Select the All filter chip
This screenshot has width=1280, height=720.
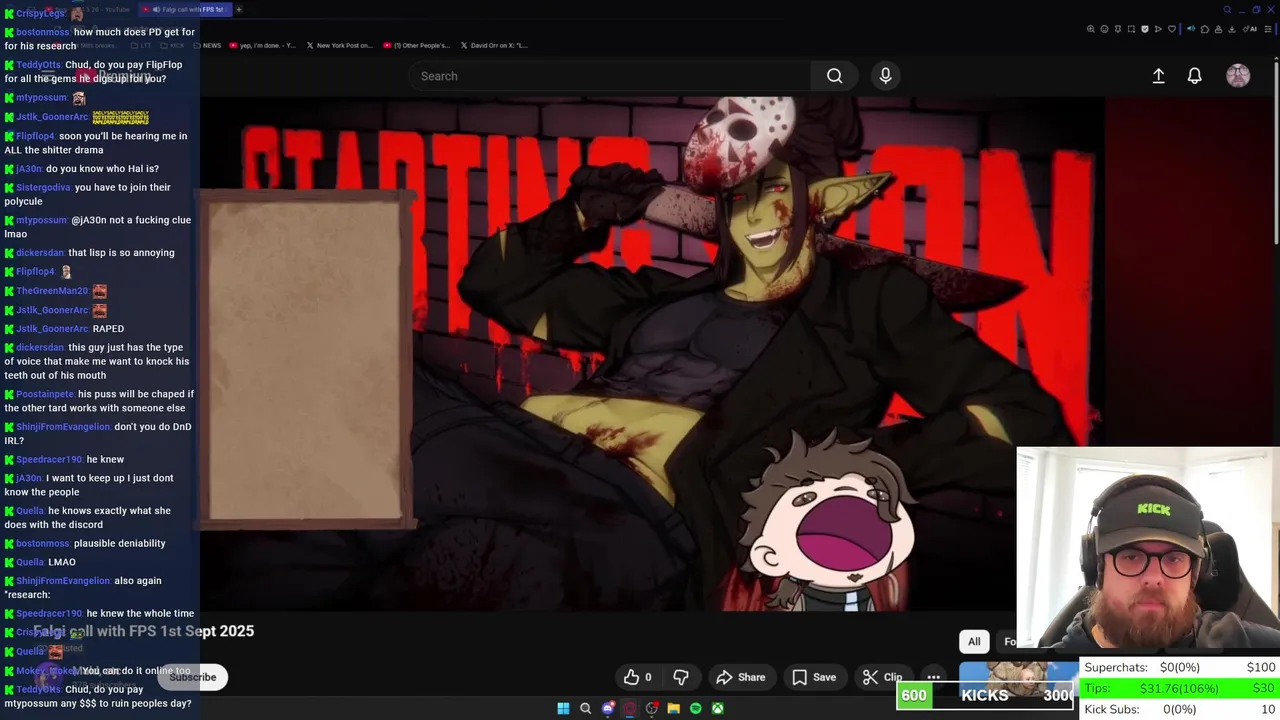tap(974, 642)
